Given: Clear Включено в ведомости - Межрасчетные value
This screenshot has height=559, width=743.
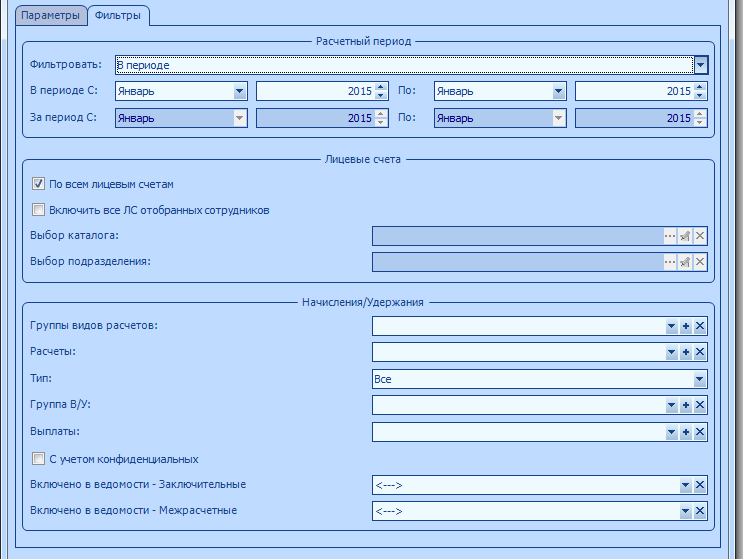Looking at the screenshot, I should pyautogui.click(x=700, y=511).
